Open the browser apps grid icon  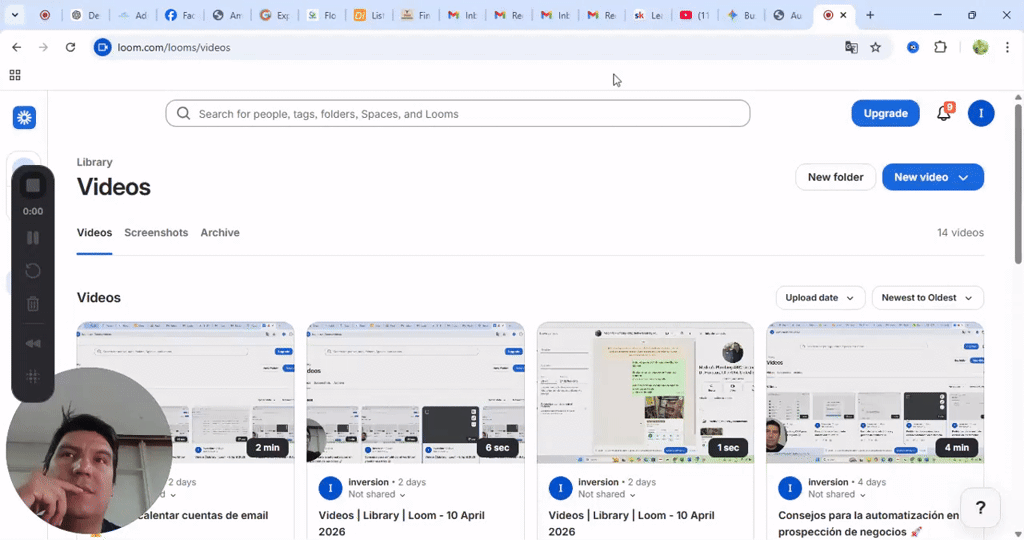[x=15, y=75]
